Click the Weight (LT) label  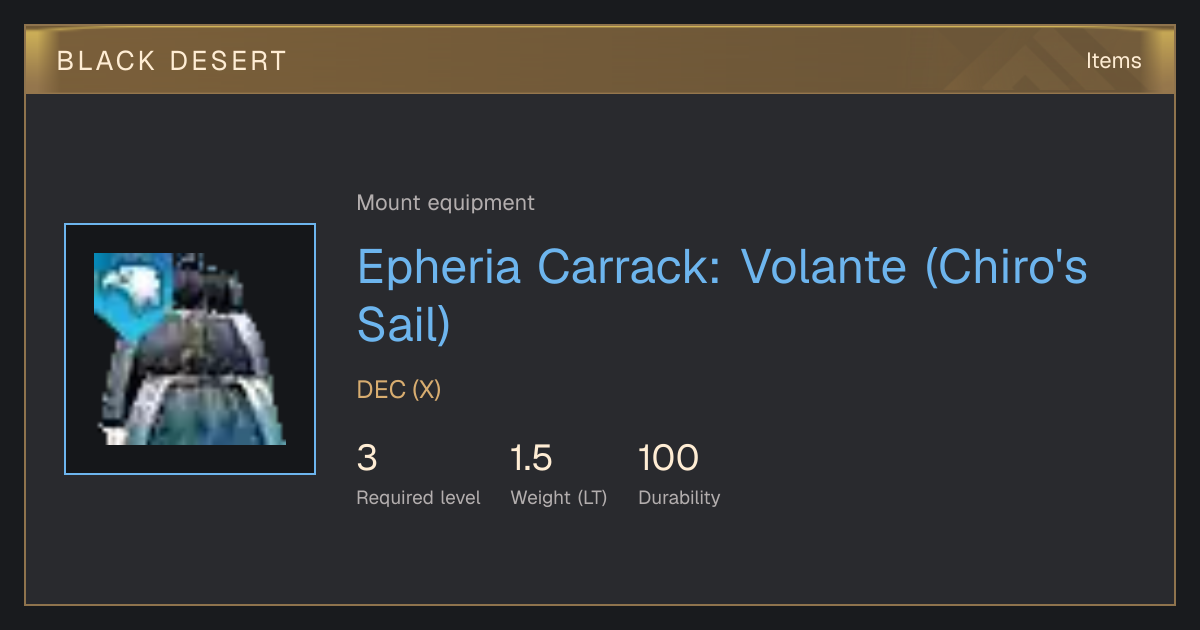click(559, 497)
